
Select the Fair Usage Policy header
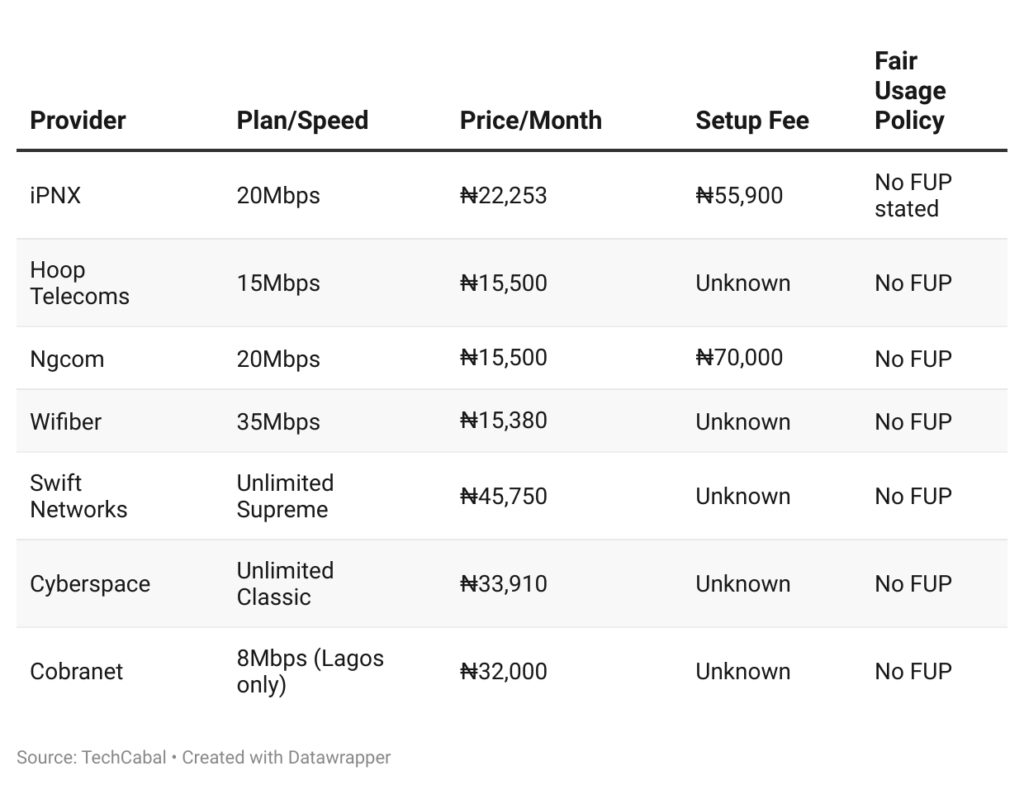click(x=909, y=91)
